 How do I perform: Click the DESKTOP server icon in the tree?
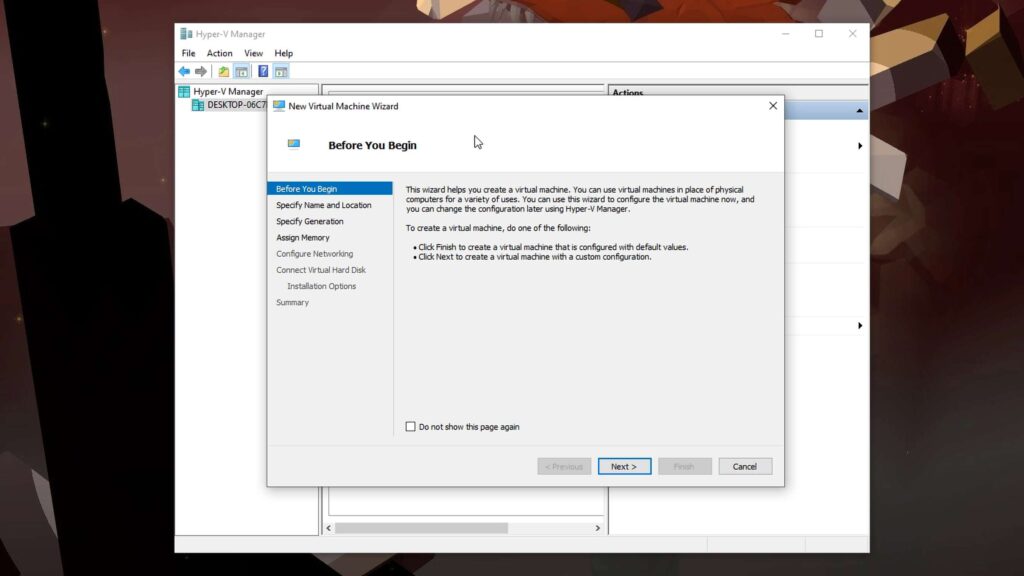[198, 105]
